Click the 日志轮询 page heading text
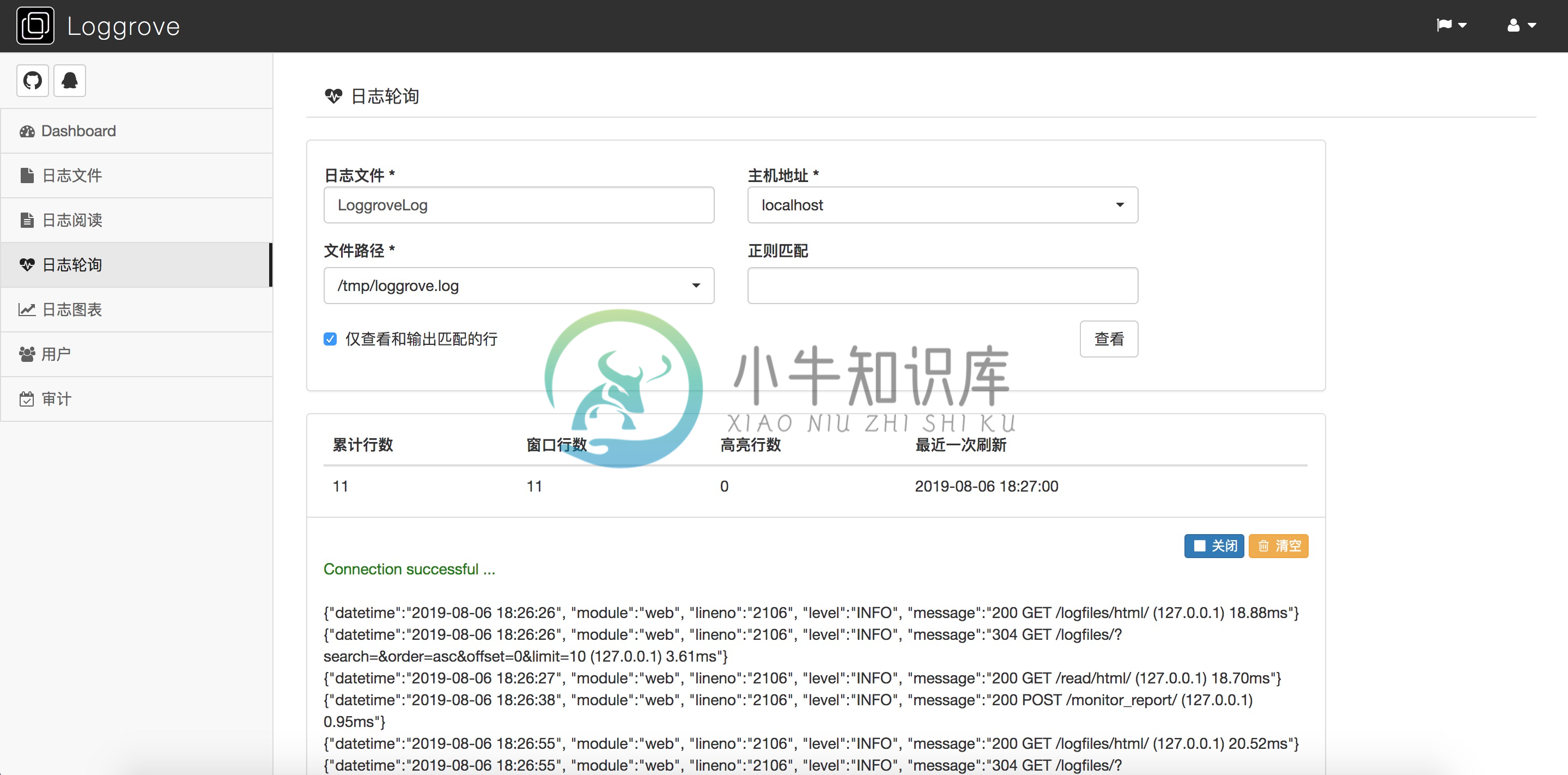Image resolution: width=1568 pixels, height=775 pixels. tap(385, 96)
